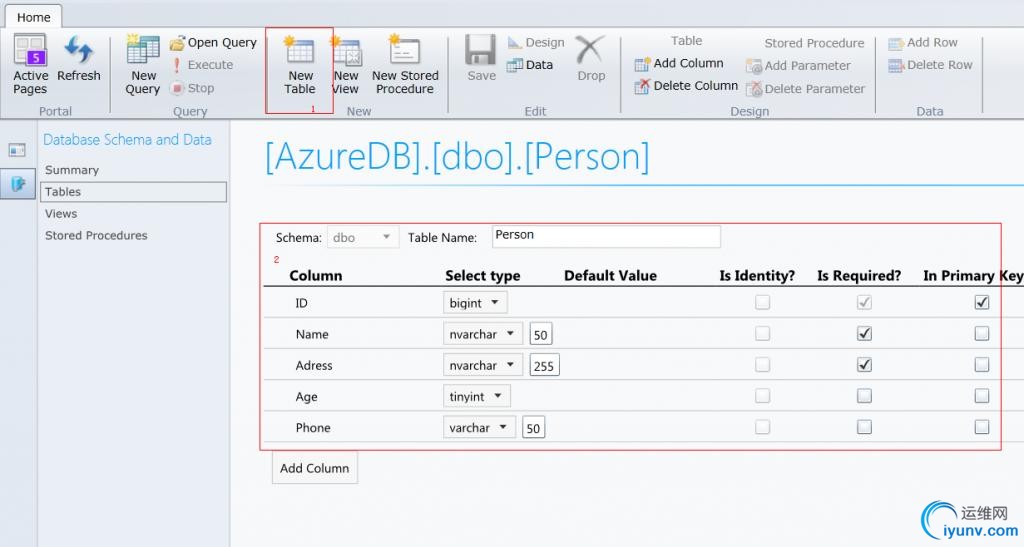
Task: Click the top left sidebar panel icon
Action: 17,151
